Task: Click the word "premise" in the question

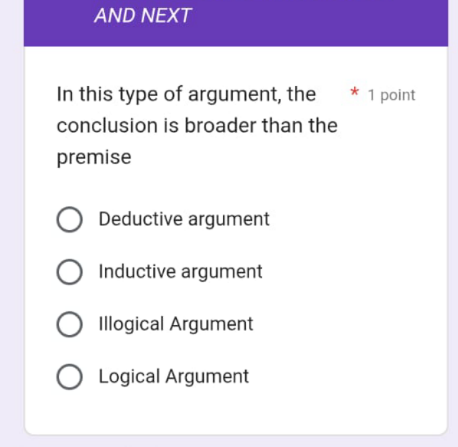Action: (x=94, y=157)
